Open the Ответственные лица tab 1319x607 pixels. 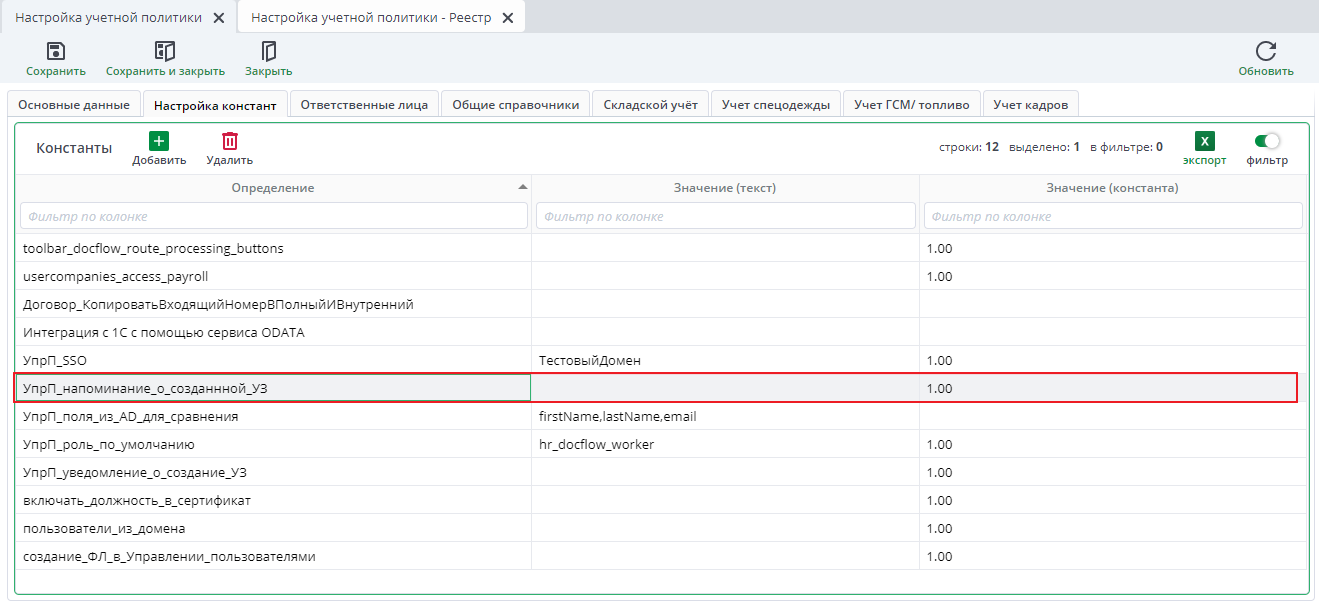[x=364, y=104]
